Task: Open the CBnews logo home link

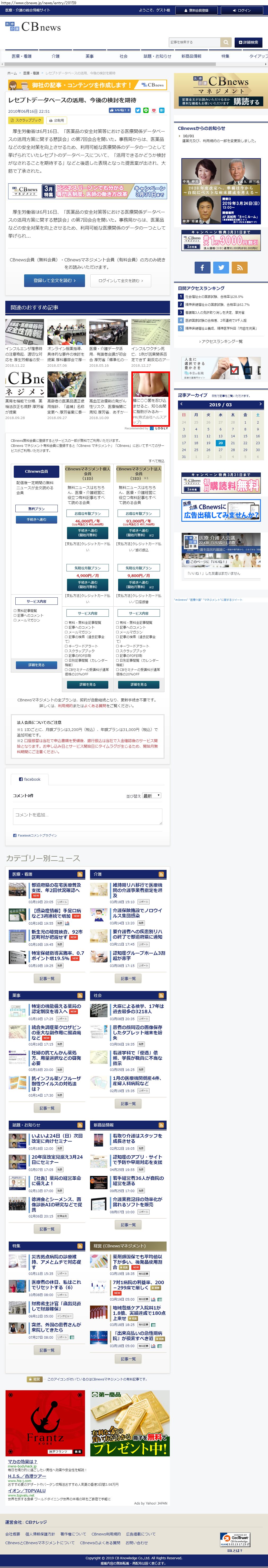Action: (33, 27)
